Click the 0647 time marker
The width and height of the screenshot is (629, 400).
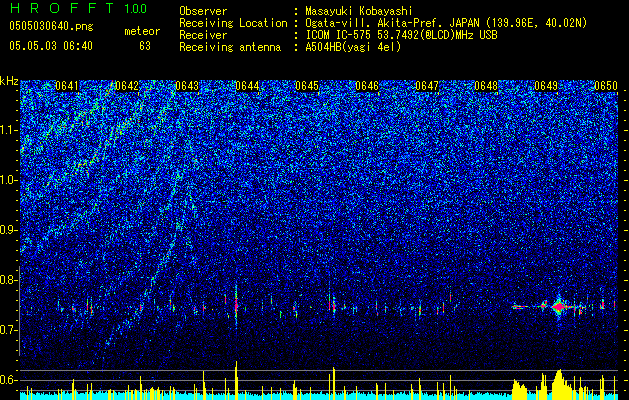pos(427,86)
